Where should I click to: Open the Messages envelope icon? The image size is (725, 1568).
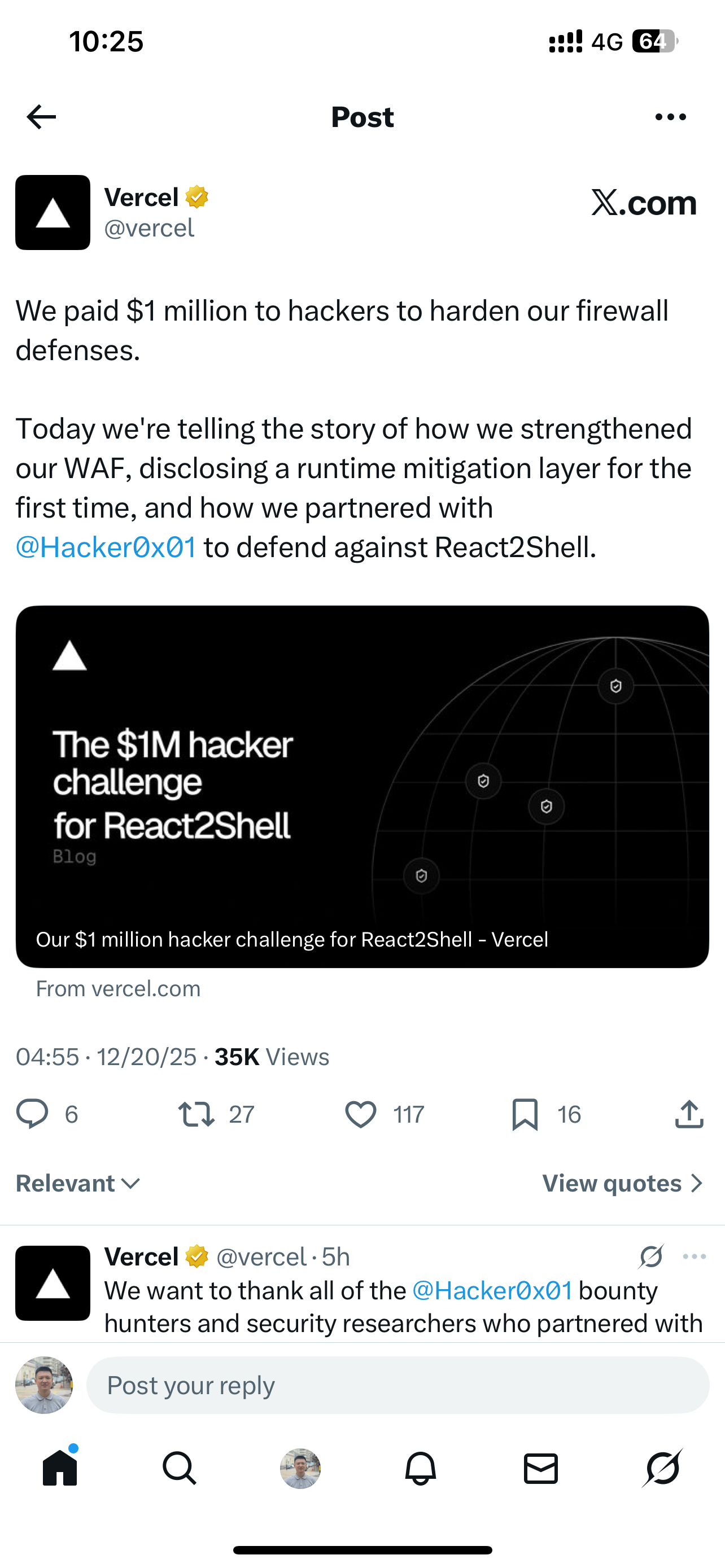[540, 1468]
